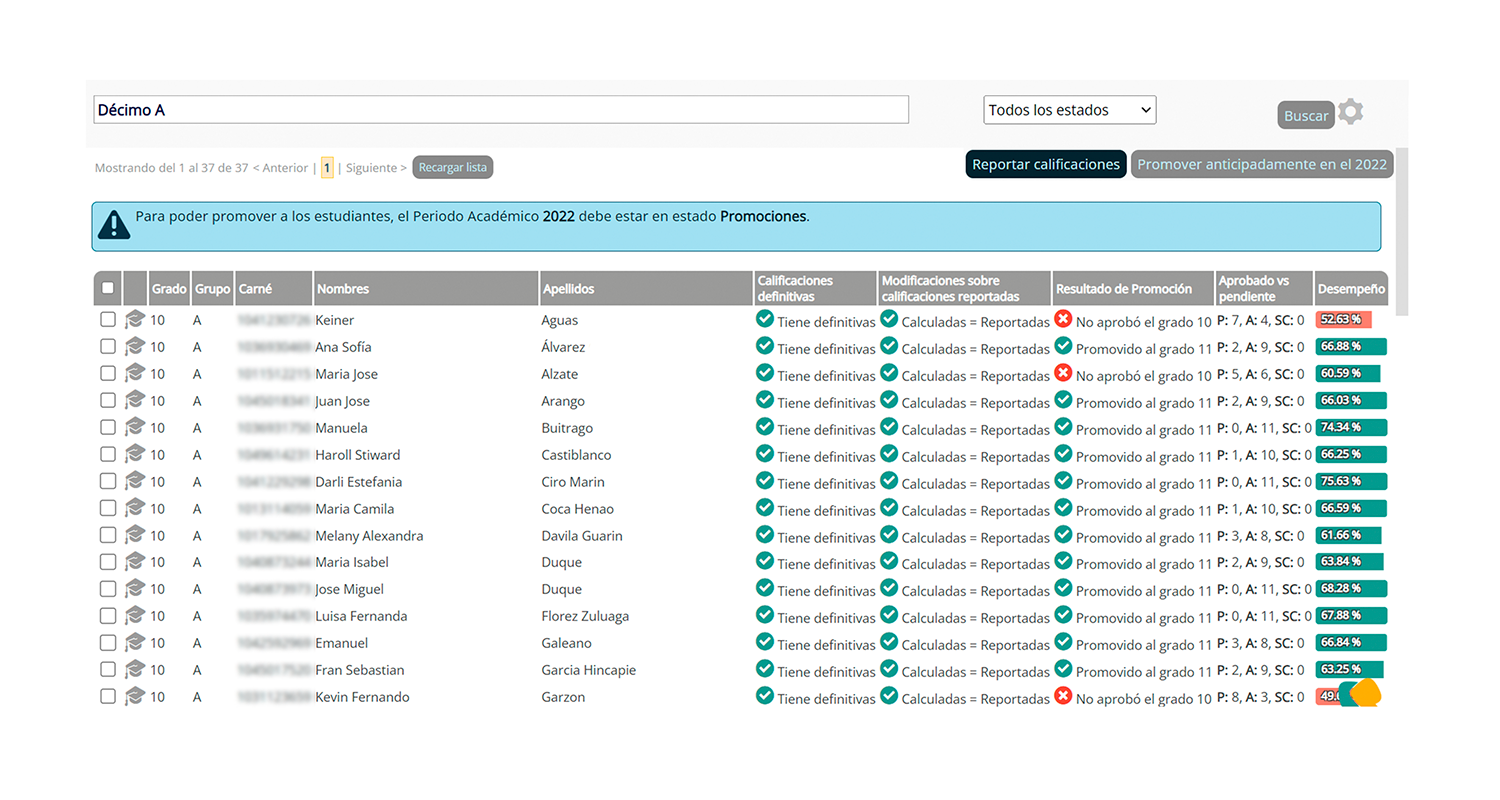Select checkbox for Emanuel Galeano row

pyautogui.click(x=108, y=643)
